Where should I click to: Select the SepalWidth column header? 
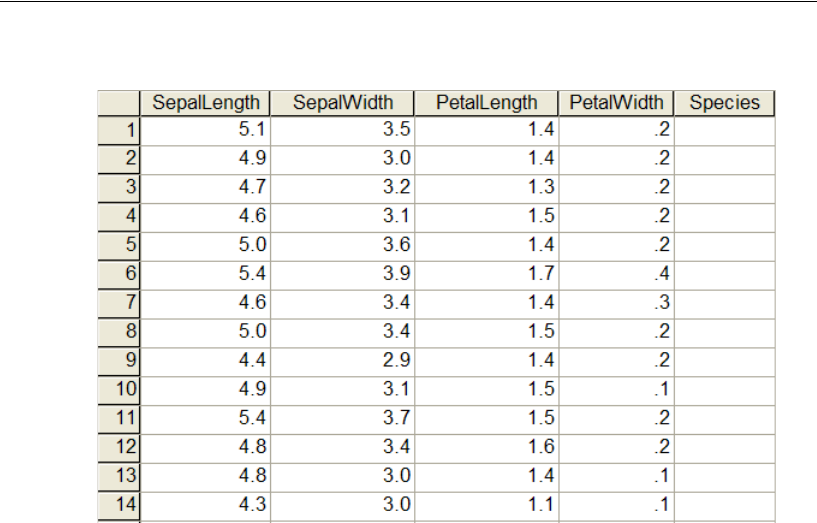click(343, 103)
